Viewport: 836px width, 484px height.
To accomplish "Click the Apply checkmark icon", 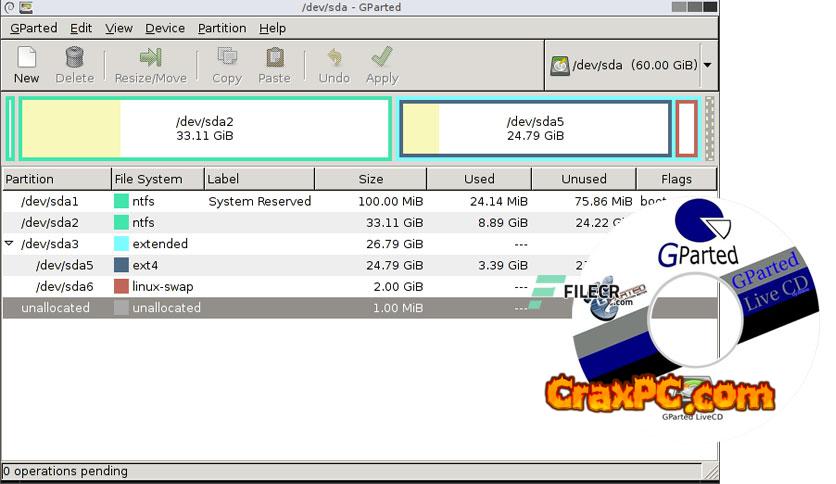I will pyautogui.click(x=382, y=57).
